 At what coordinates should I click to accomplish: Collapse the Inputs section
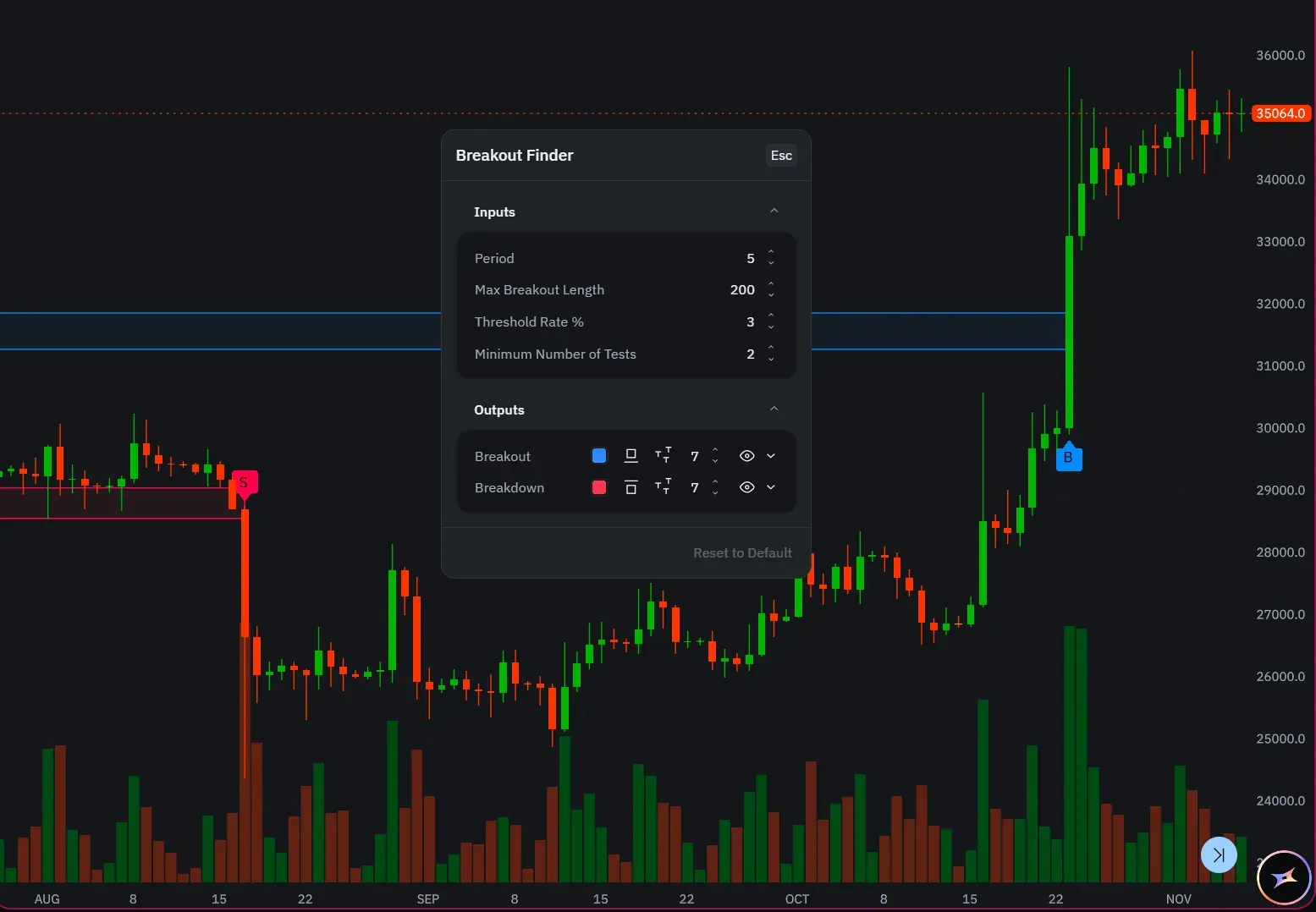coord(774,212)
